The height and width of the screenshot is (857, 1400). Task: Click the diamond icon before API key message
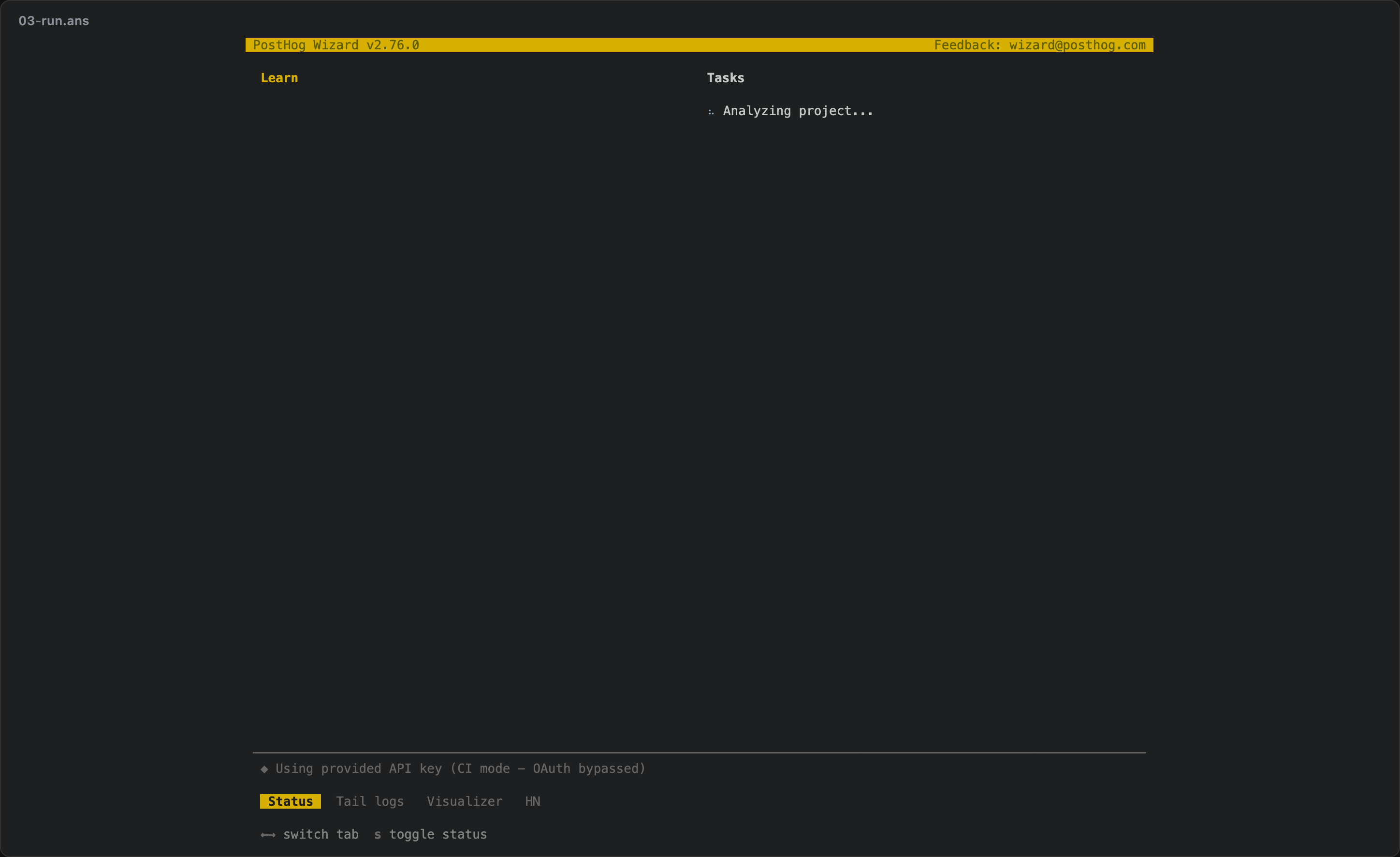coord(264,769)
